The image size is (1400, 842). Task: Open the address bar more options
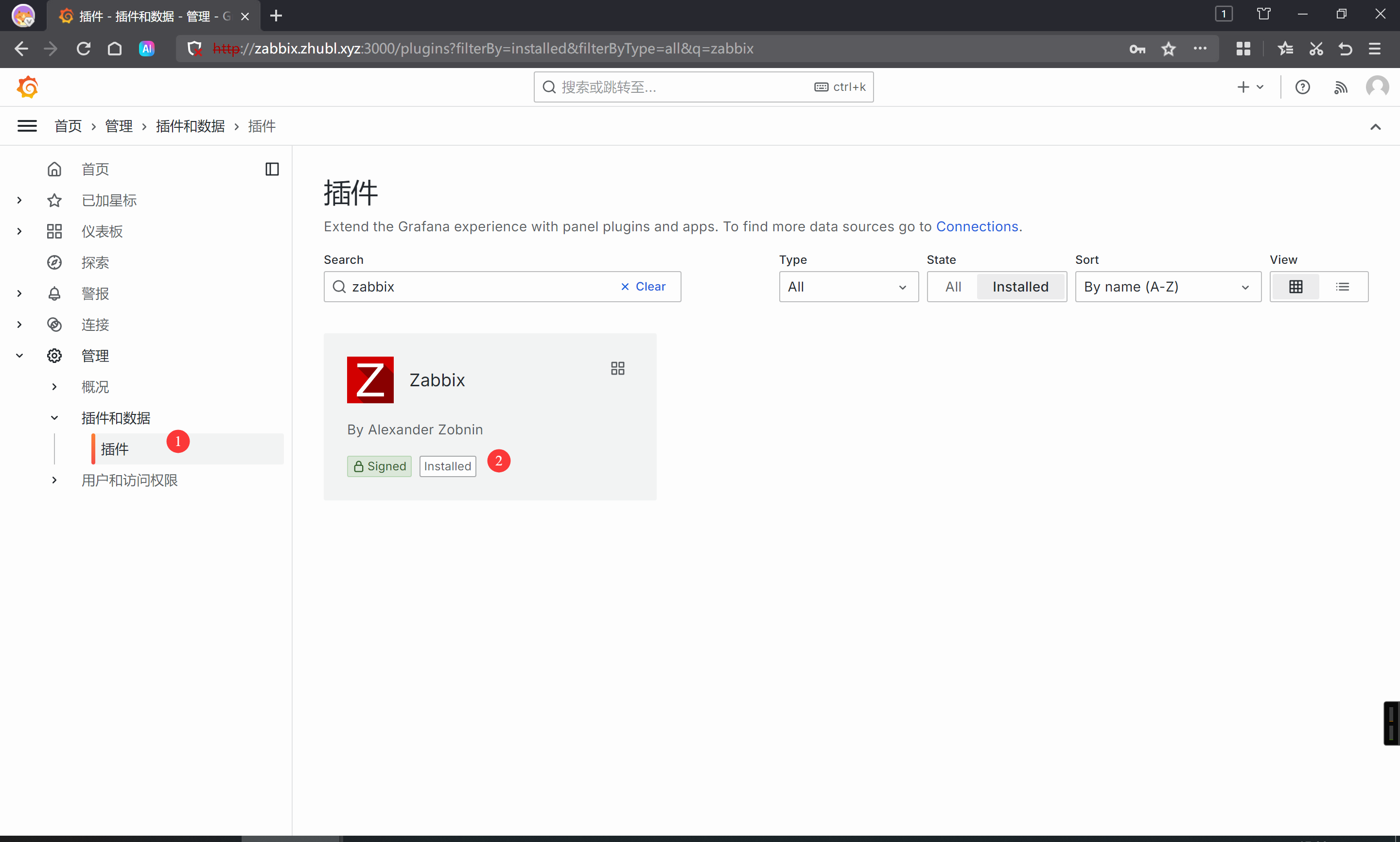(x=1200, y=49)
